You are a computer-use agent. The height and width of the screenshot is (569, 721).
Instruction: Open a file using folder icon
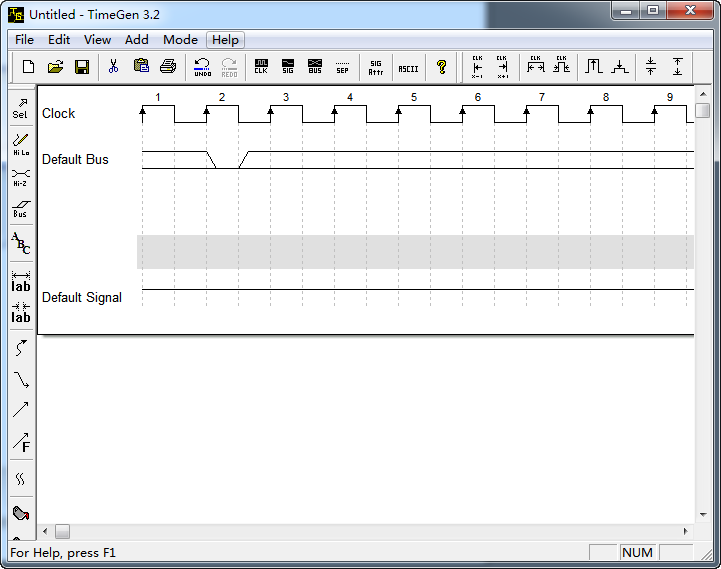55,67
